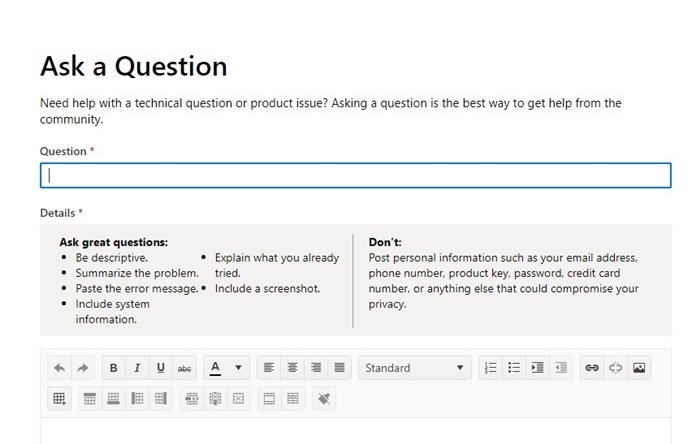
Task: Click the increase indent icon
Action: click(538, 368)
